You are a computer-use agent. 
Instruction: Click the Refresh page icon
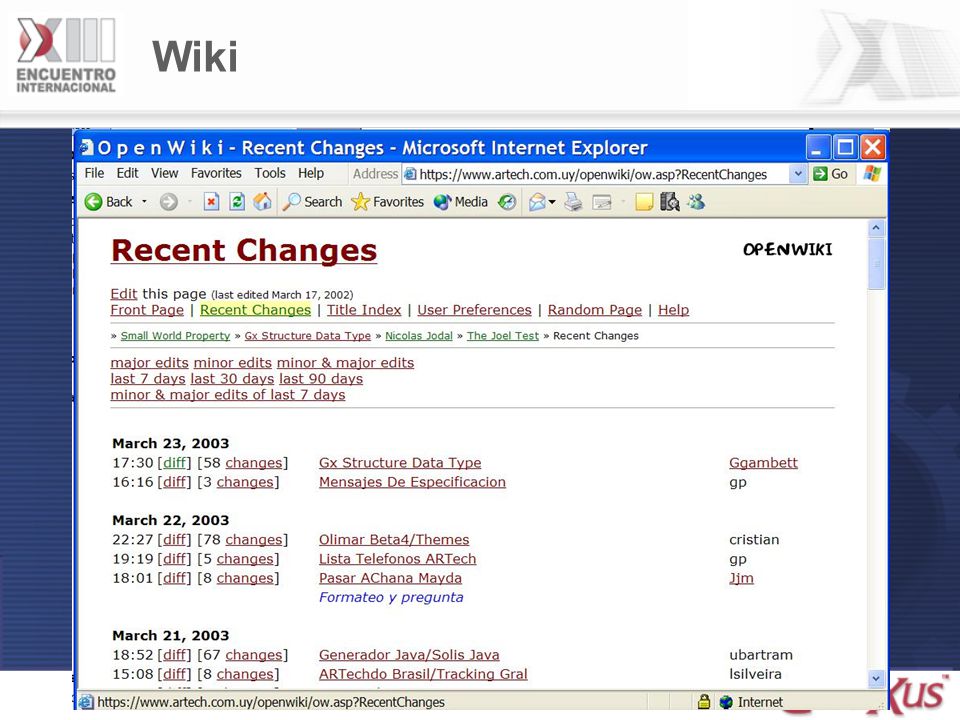(237, 201)
